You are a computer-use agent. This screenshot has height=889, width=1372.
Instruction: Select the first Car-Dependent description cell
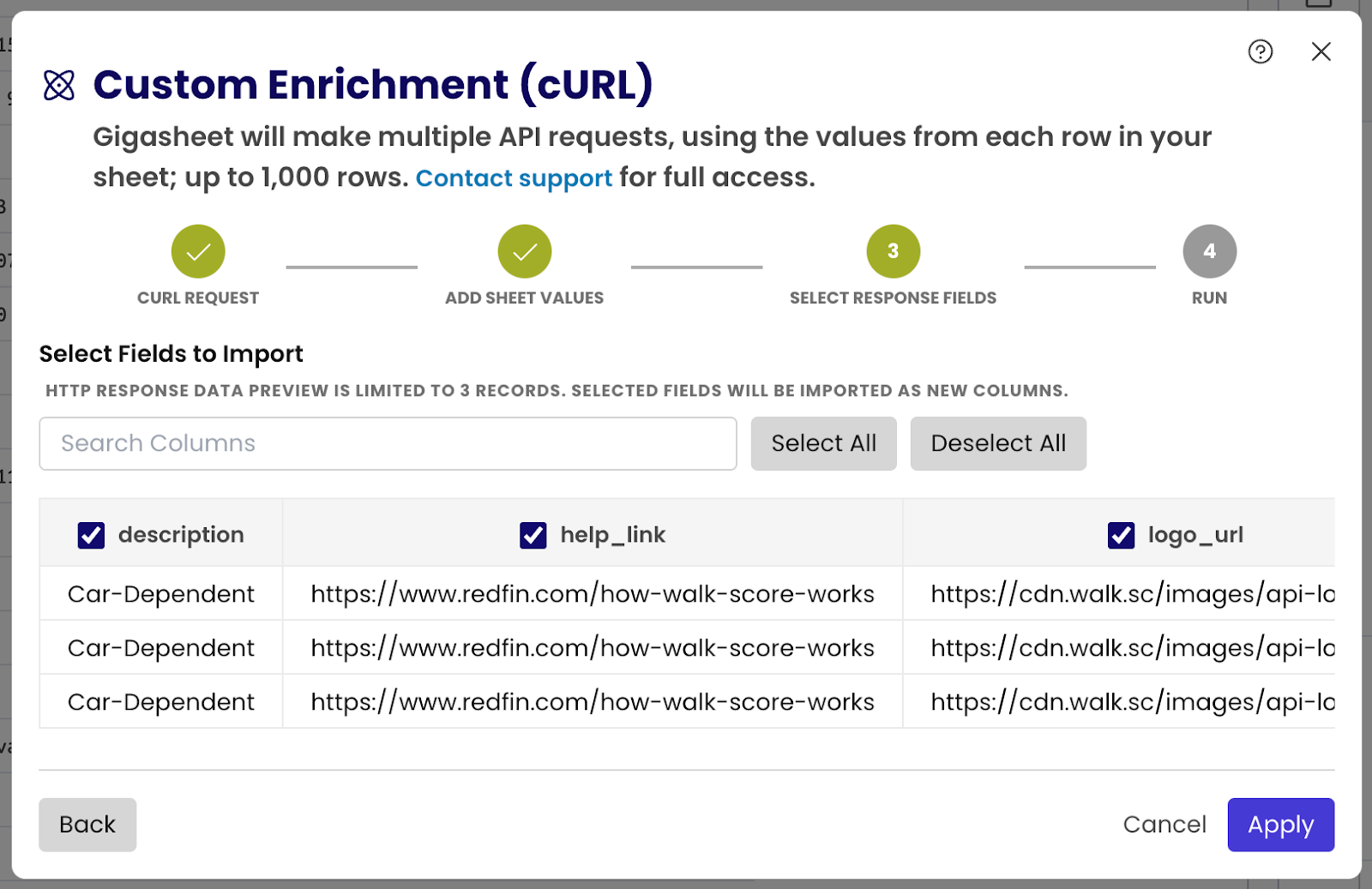coord(159,593)
